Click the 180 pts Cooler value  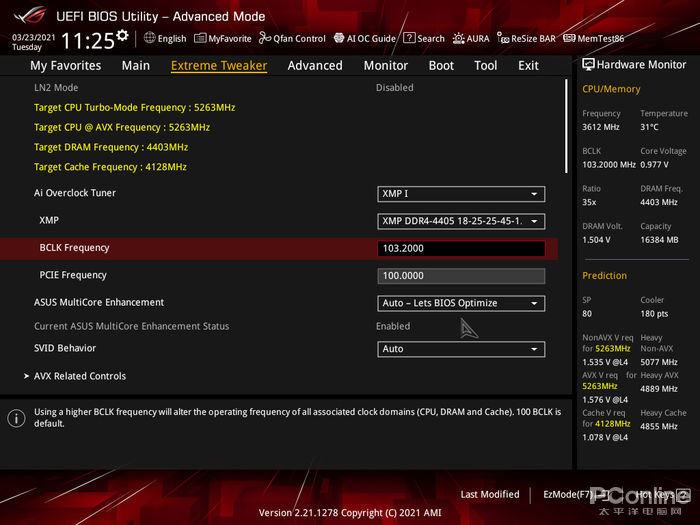654,314
